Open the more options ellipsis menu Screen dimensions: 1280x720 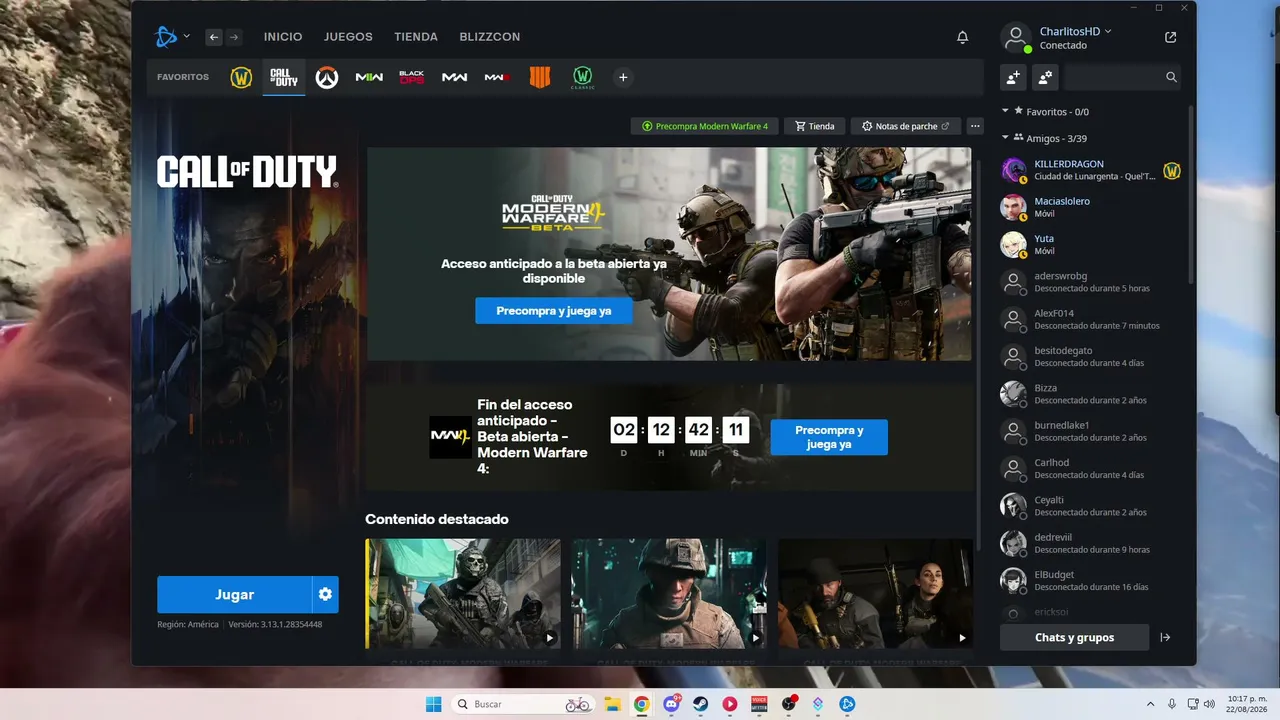tap(975, 126)
